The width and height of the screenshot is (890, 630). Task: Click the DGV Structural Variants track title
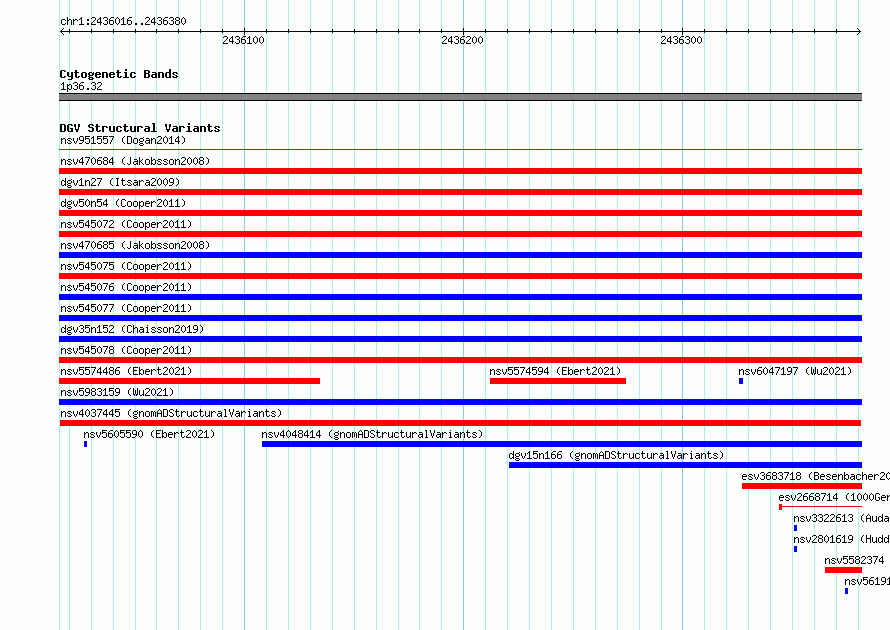tap(140, 128)
